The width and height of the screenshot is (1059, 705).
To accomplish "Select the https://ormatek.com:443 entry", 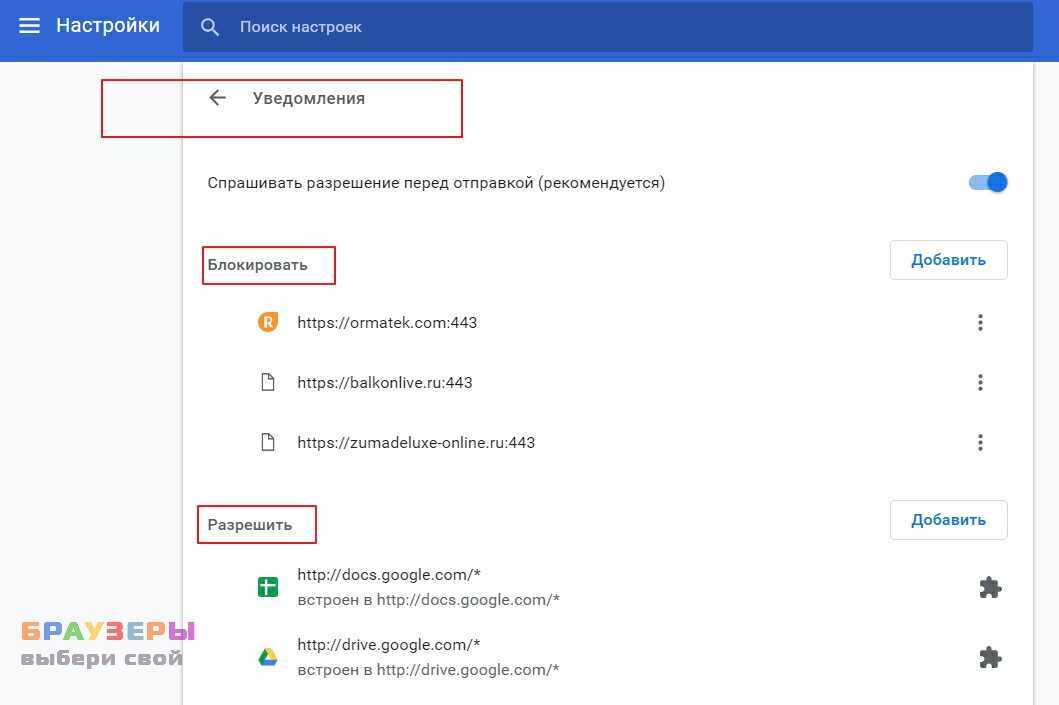I will point(387,322).
